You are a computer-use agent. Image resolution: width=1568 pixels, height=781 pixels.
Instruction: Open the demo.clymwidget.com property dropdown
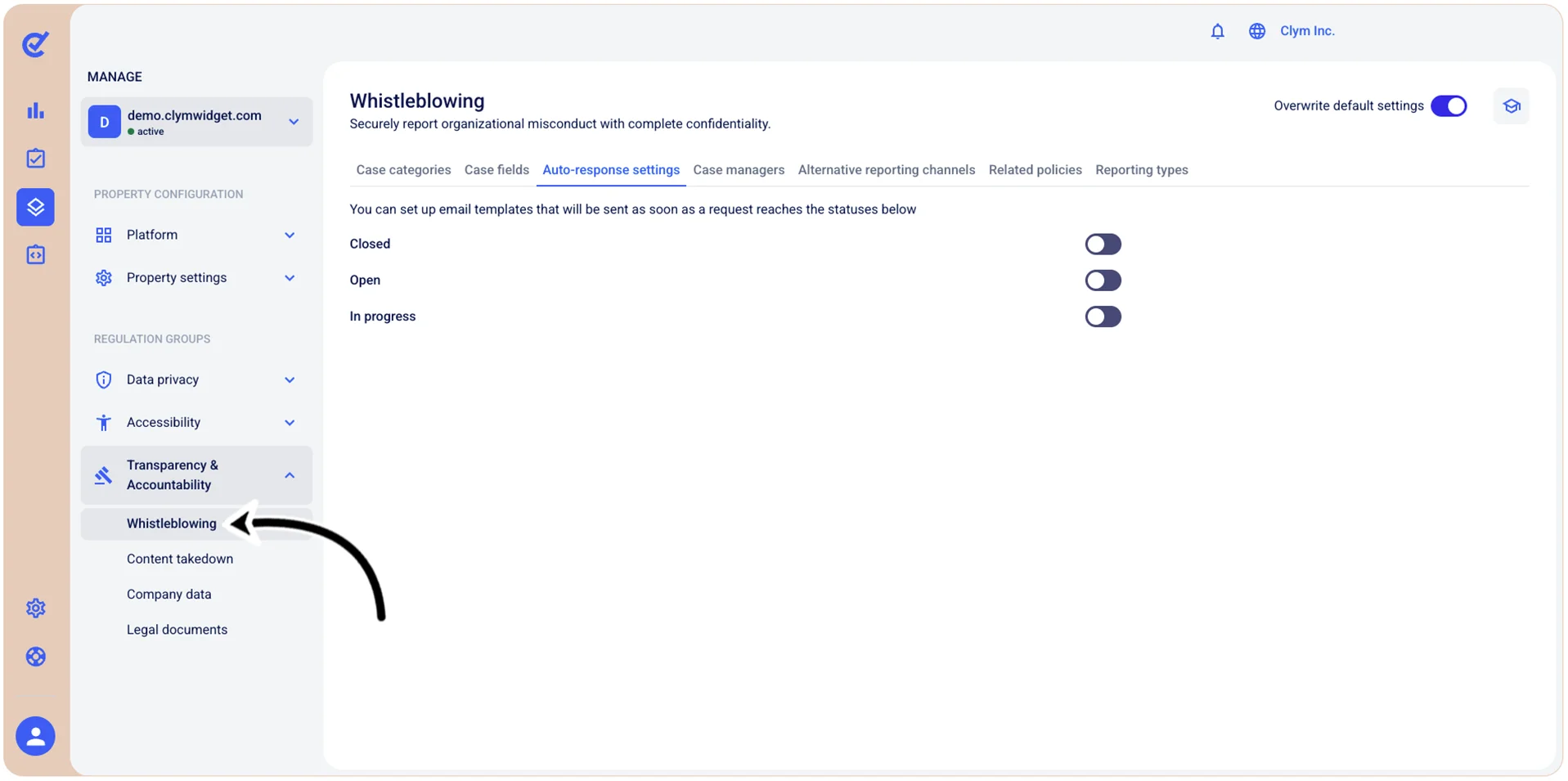(x=196, y=122)
